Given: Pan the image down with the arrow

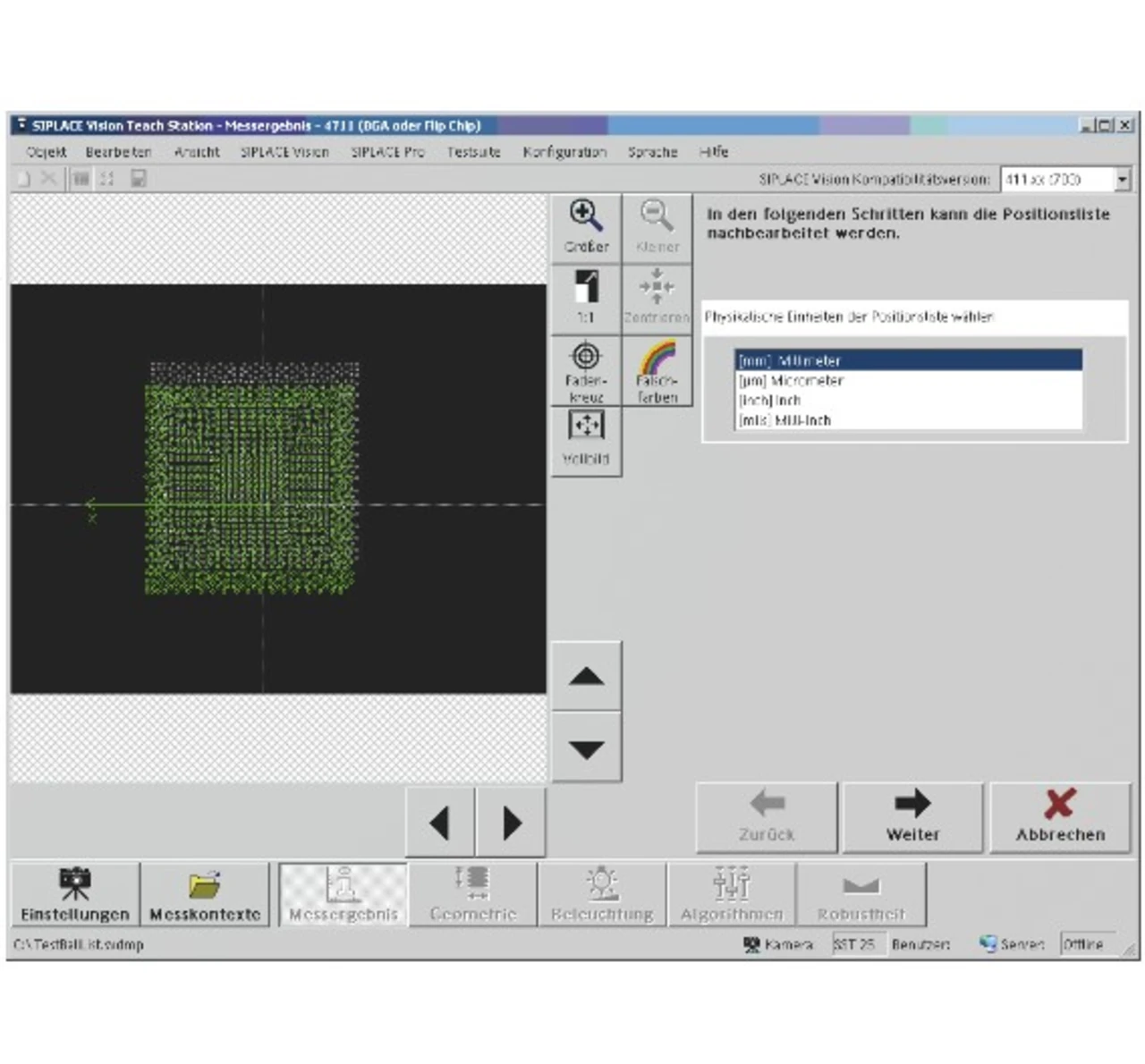Looking at the screenshot, I should tap(586, 748).
